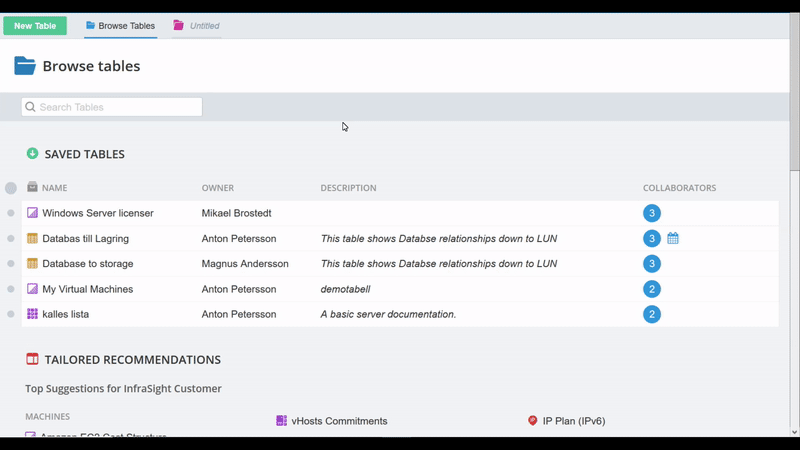Open the My Virtual Machines table
The height and width of the screenshot is (450, 800).
[88, 289]
